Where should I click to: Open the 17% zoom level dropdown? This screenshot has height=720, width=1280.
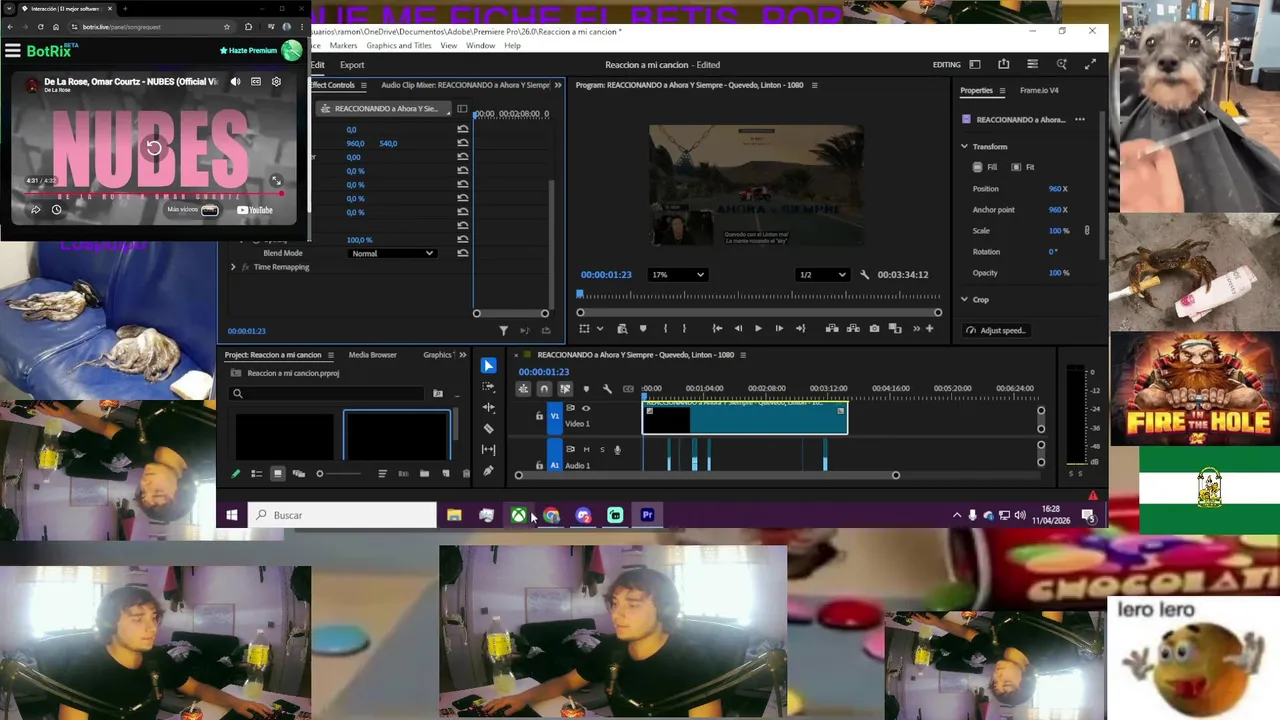pyautogui.click(x=677, y=275)
